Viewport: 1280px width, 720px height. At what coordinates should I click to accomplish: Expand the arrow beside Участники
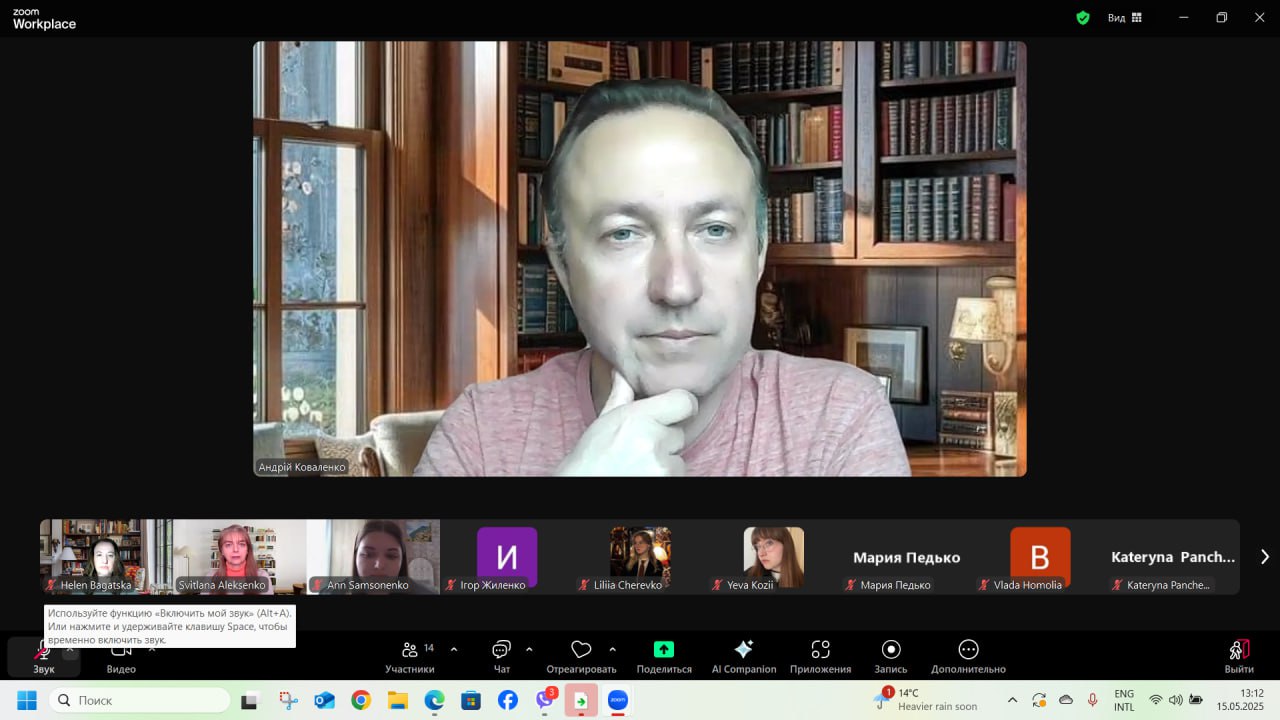(x=454, y=649)
